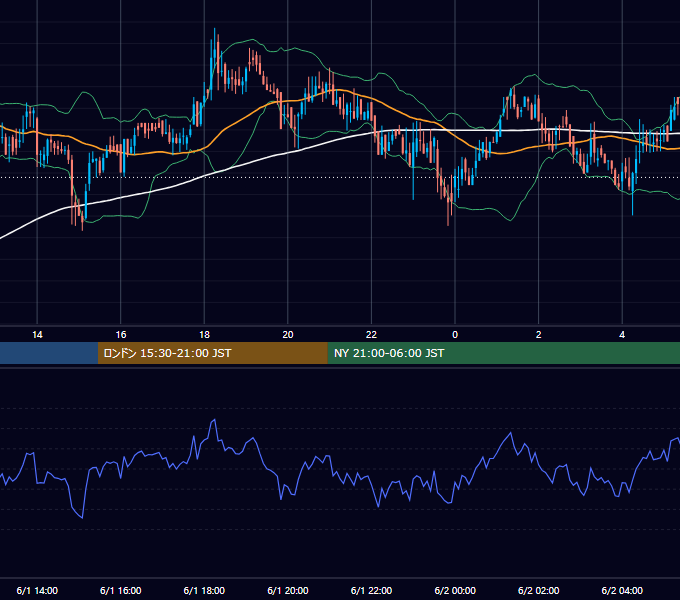Click the hour label 20 on price chart axis

[x=288, y=335]
